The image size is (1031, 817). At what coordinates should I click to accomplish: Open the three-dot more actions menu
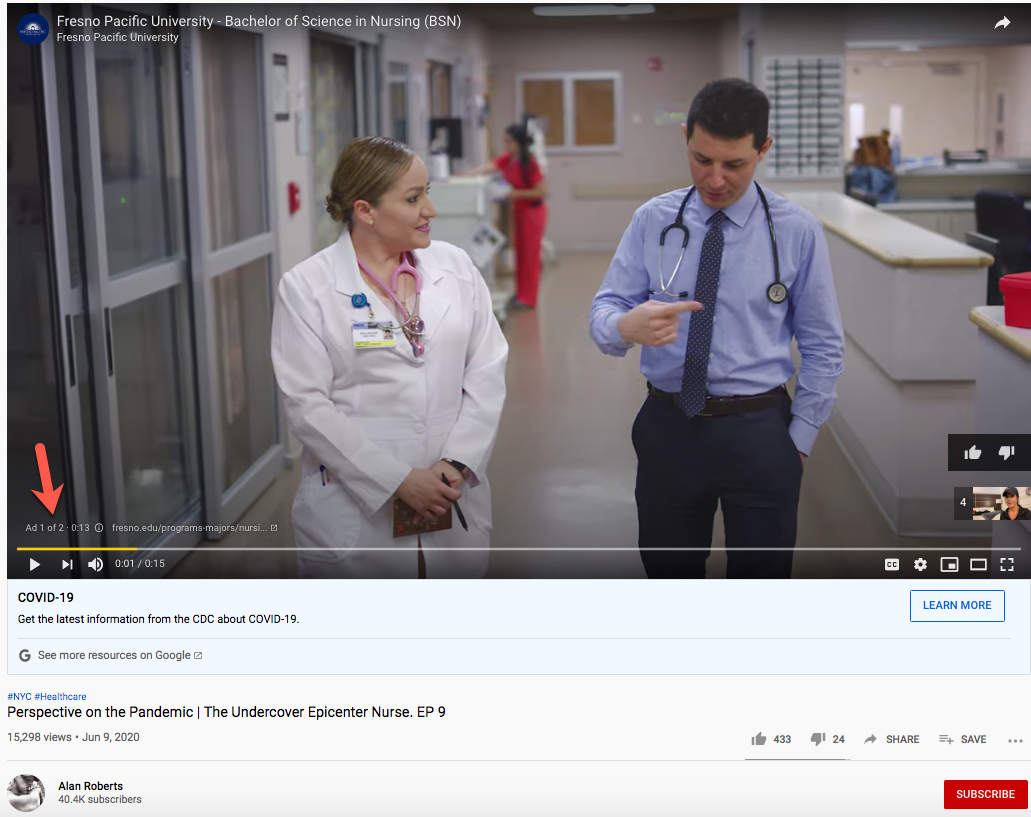1015,740
